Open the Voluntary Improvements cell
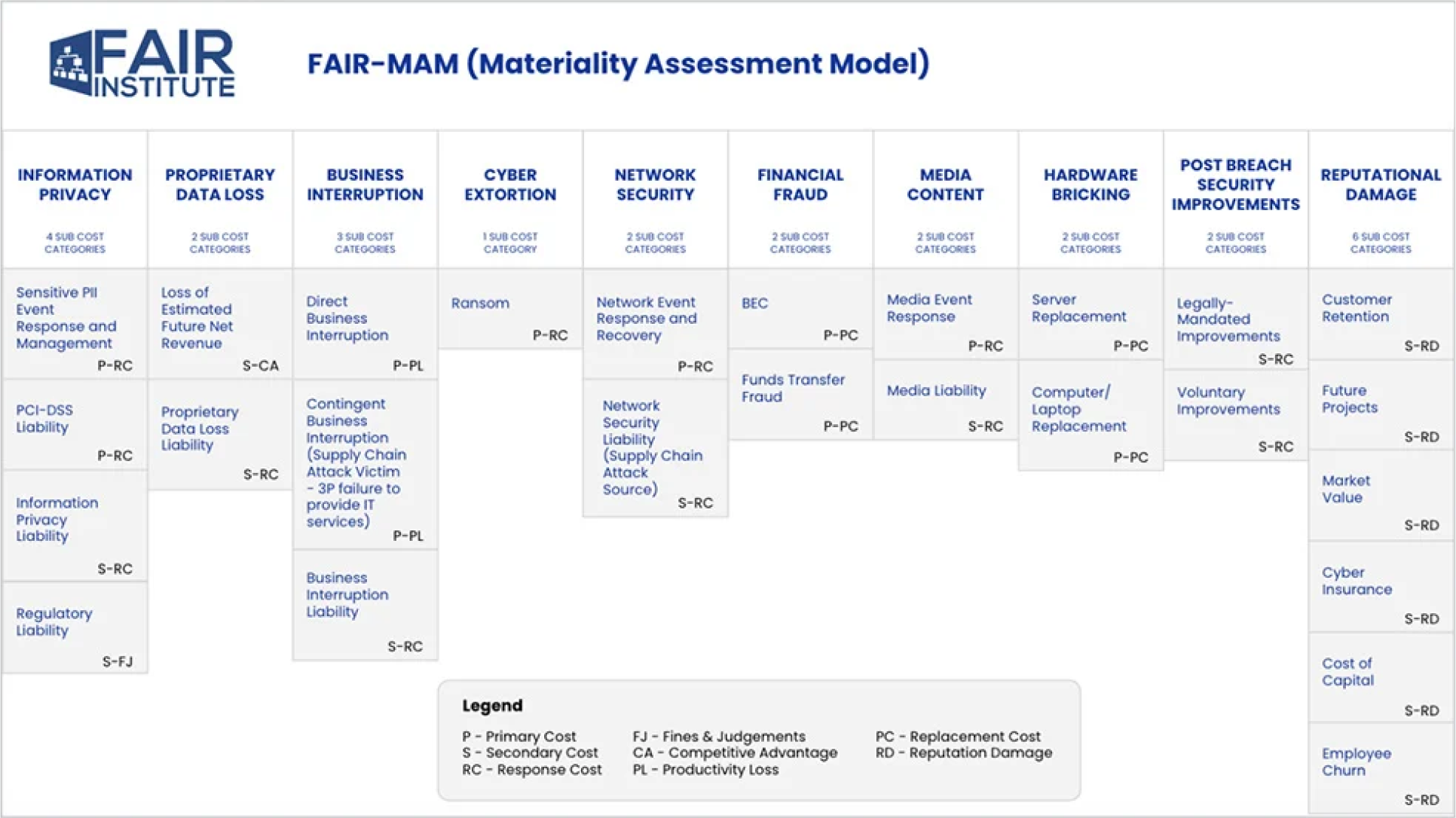Image resolution: width=1456 pixels, height=818 pixels. click(x=1235, y=413)
